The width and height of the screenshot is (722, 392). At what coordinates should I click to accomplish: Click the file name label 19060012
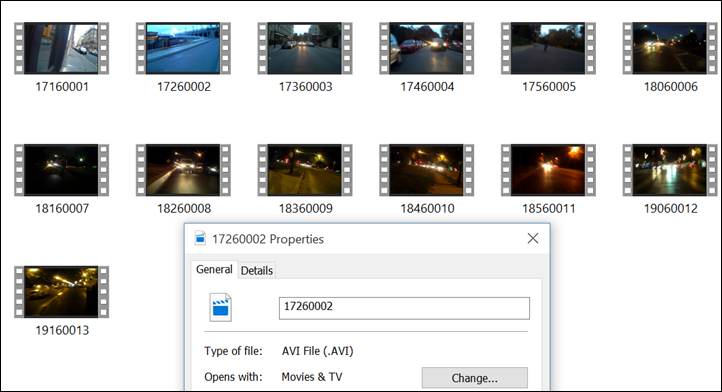pyautogui.click(x=670, y=208)
